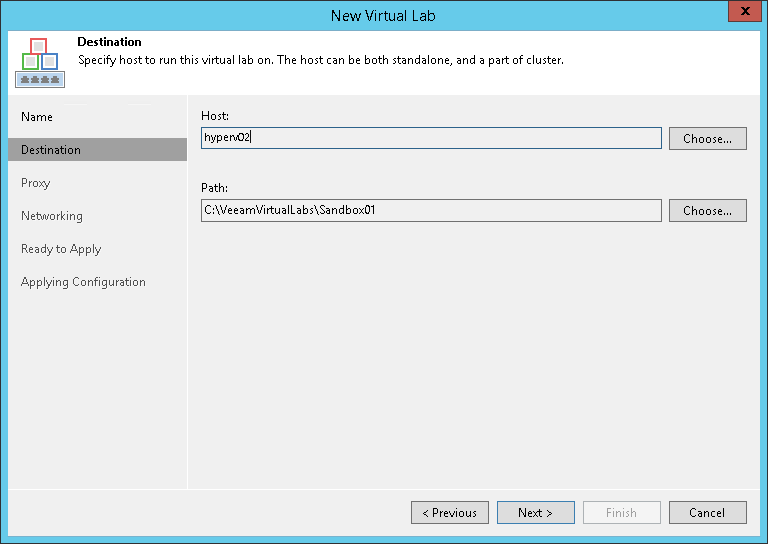The width and height of the screenshot is (768, 544).
Task: Jump to Ready to Apply step
Action: click(x=61, y=249)
